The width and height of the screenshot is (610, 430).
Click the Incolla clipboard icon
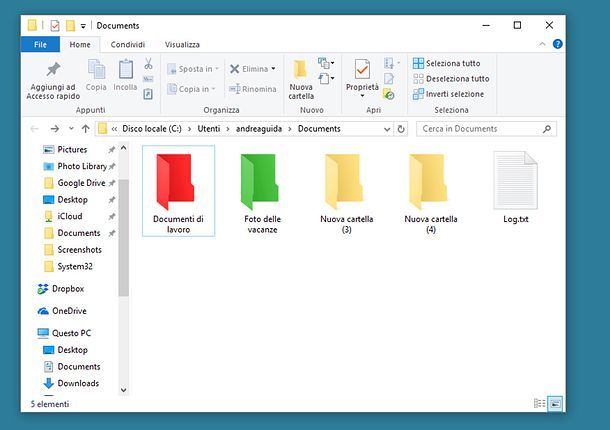pyautogui.click(x=126, y=70)
